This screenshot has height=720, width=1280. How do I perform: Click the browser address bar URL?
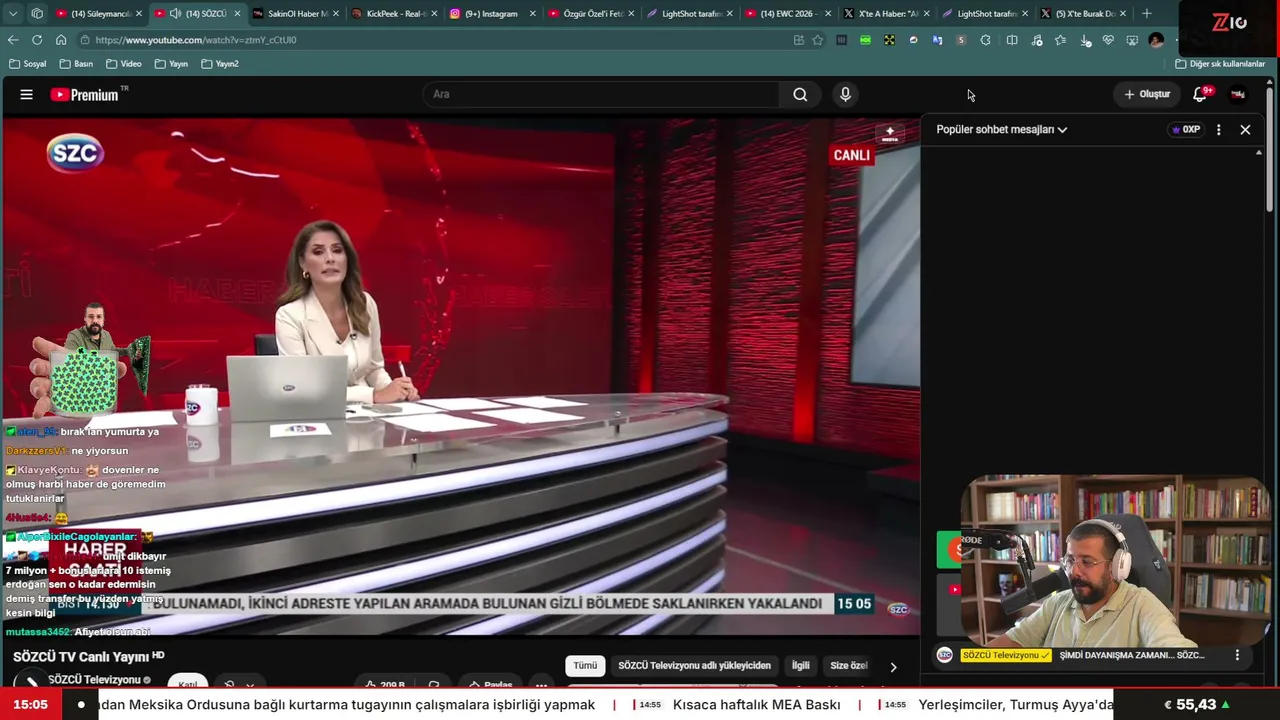point(196,40)
